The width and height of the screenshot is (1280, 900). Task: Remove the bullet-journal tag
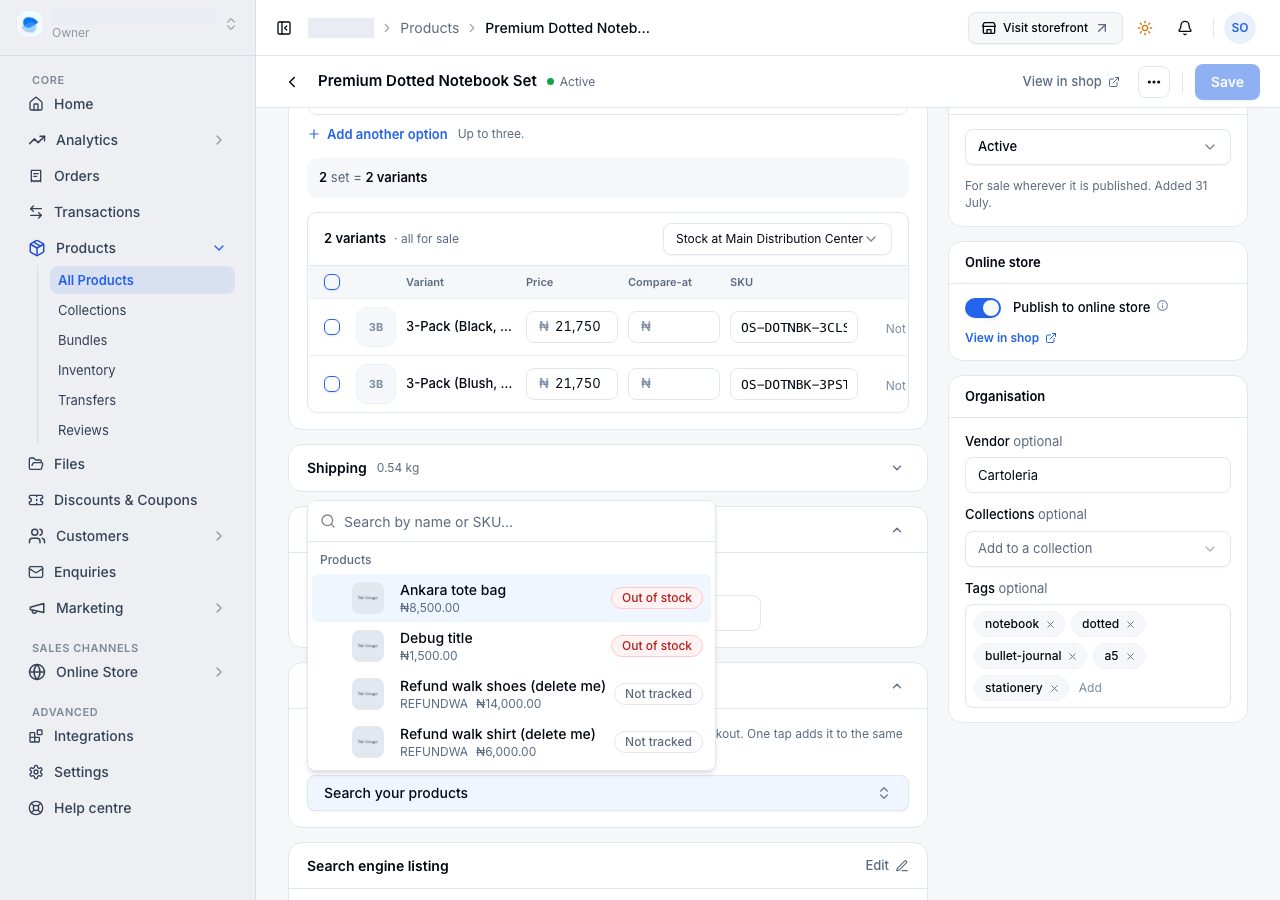(x=1072, y=657)
